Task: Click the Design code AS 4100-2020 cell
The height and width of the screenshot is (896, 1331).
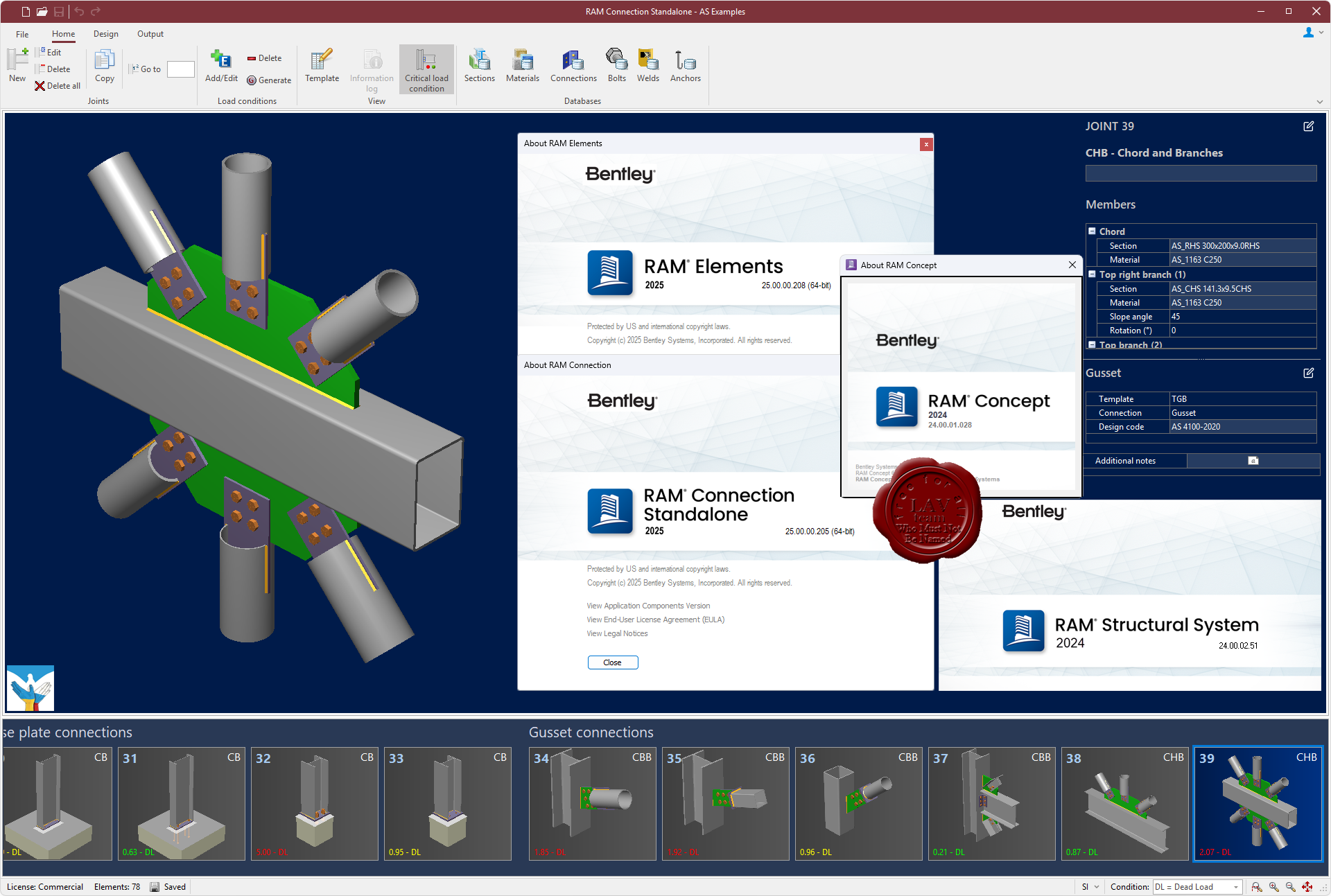Action: click(x=1242, y=427)
